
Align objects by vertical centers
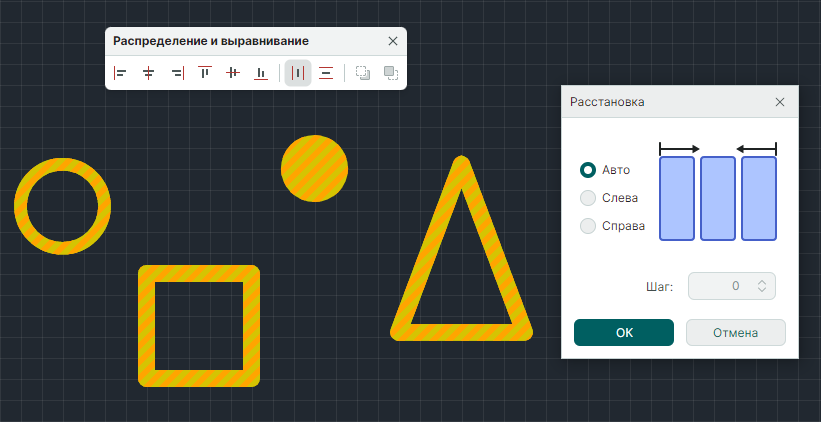233,73
